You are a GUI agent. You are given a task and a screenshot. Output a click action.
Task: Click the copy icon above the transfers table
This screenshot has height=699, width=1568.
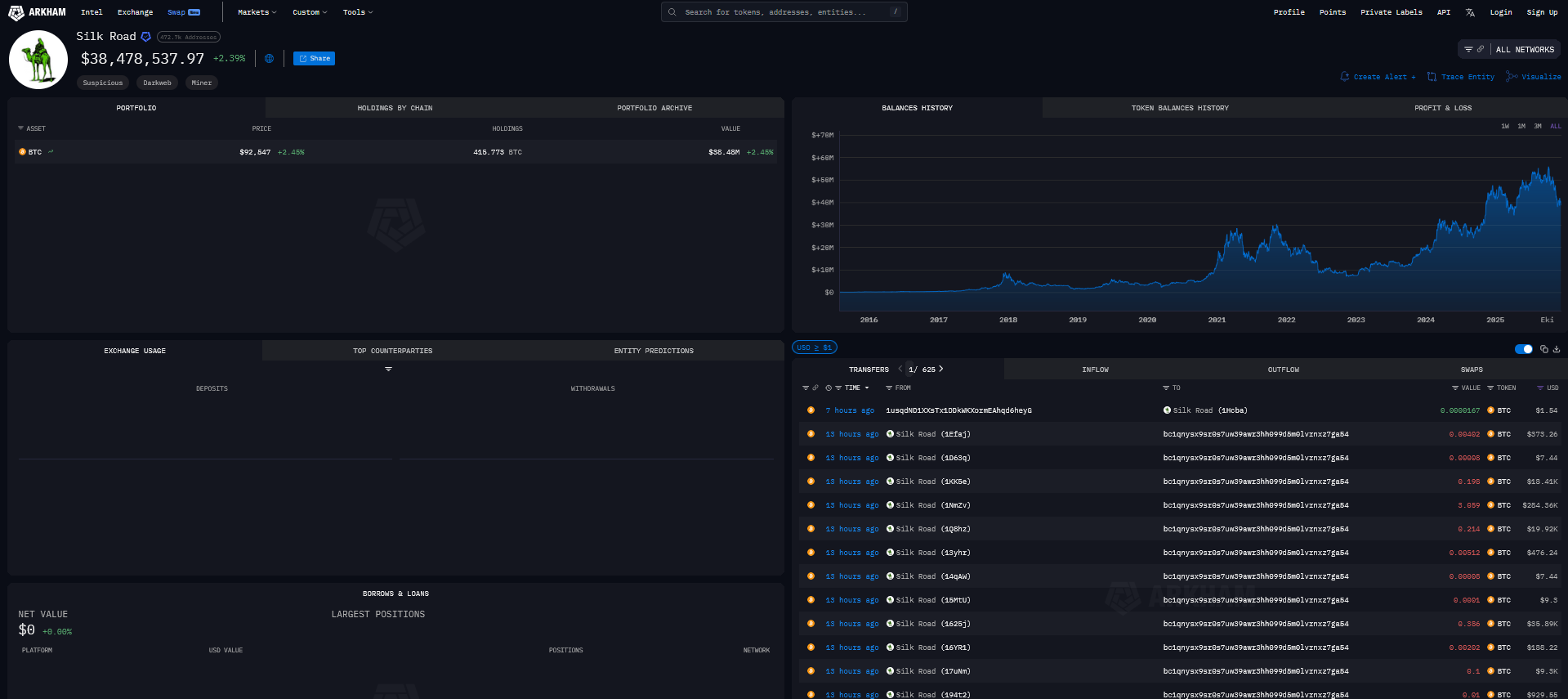(1543, 349)
